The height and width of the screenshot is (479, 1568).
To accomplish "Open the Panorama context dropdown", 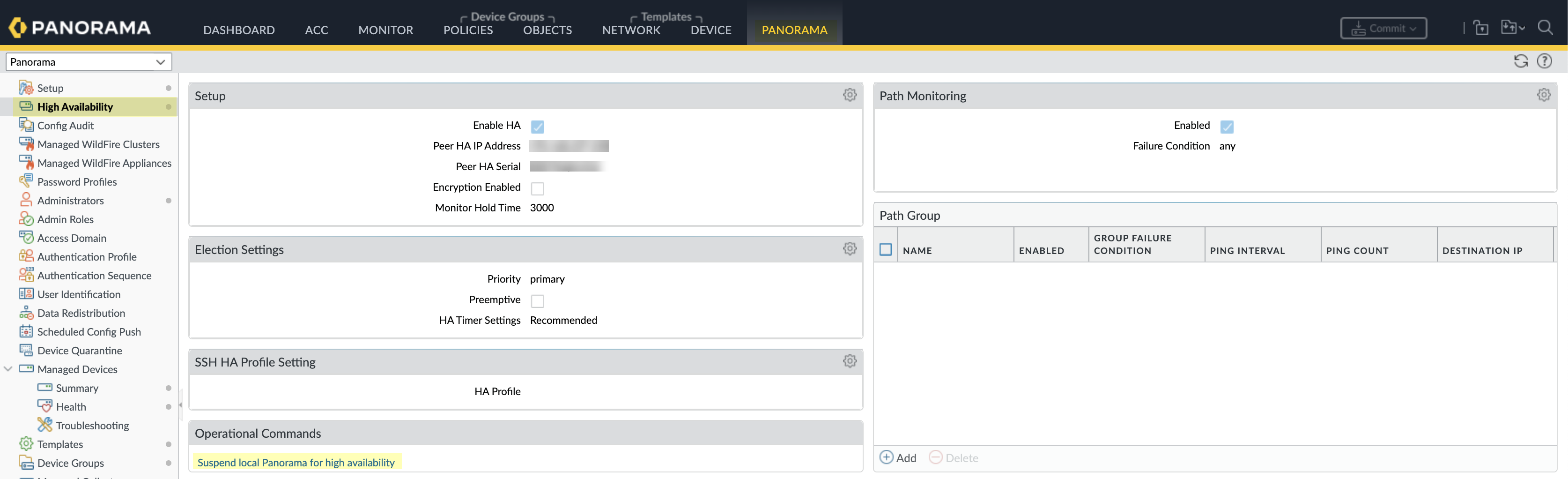I will (88, 61).
